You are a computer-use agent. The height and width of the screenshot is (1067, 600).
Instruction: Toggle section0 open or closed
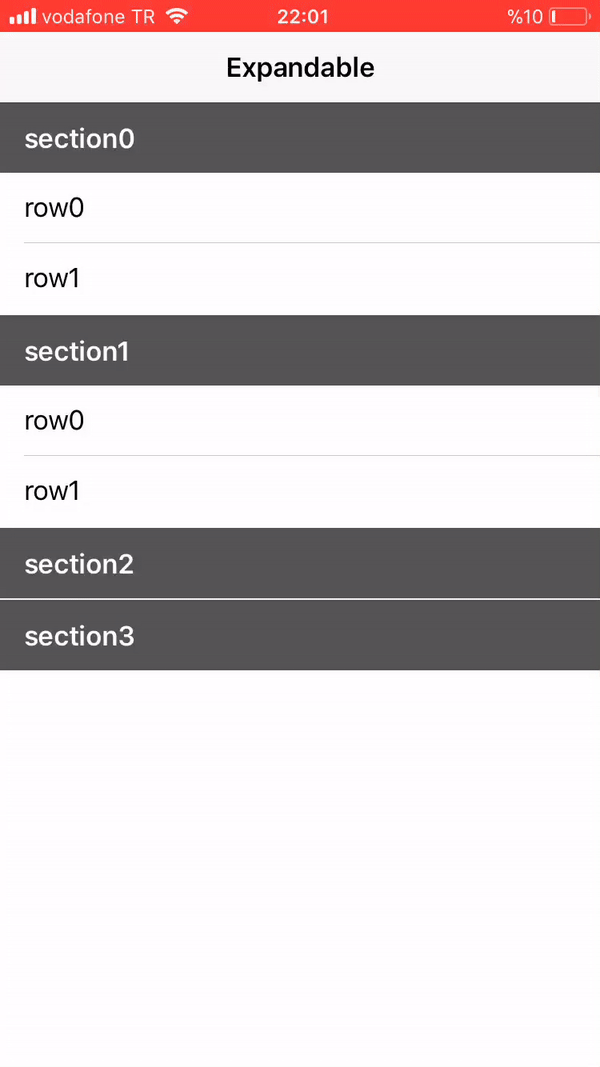(300, 137)
